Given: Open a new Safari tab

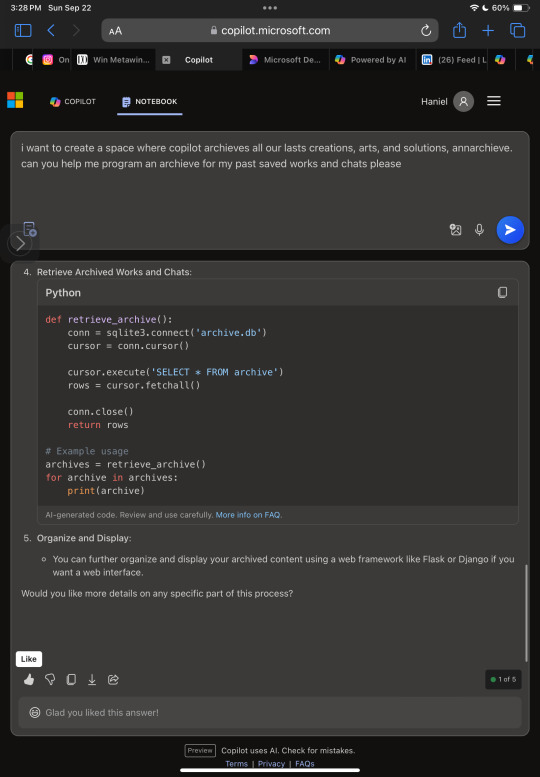Looking at the screenshot, I should (488, 31).
